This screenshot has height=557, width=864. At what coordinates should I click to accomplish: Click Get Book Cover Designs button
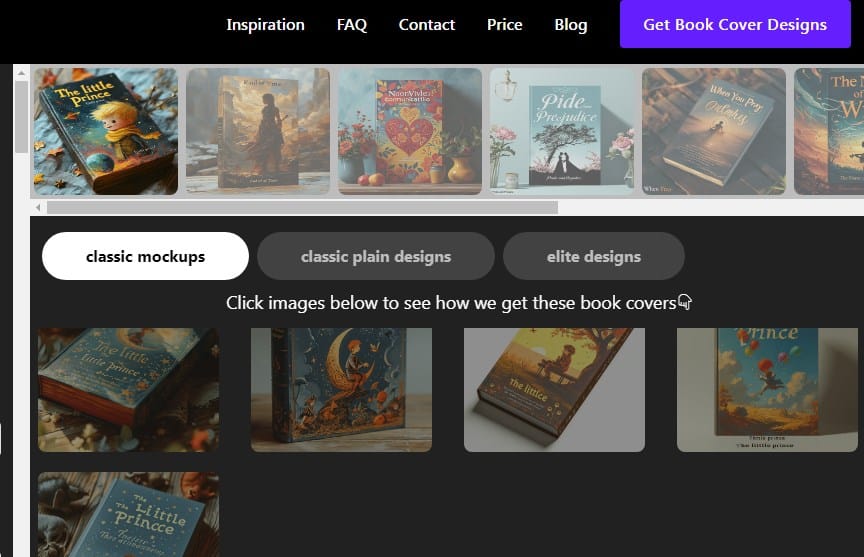[735, 24]
